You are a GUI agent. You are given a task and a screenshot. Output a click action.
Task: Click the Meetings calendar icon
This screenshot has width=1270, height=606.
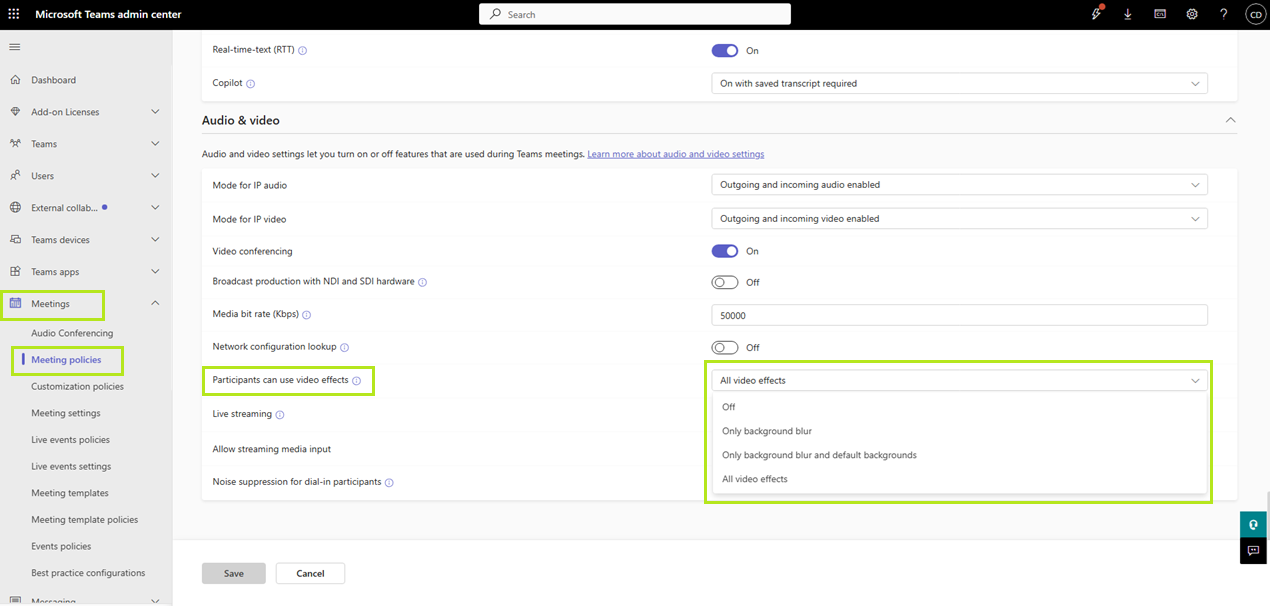15,303
